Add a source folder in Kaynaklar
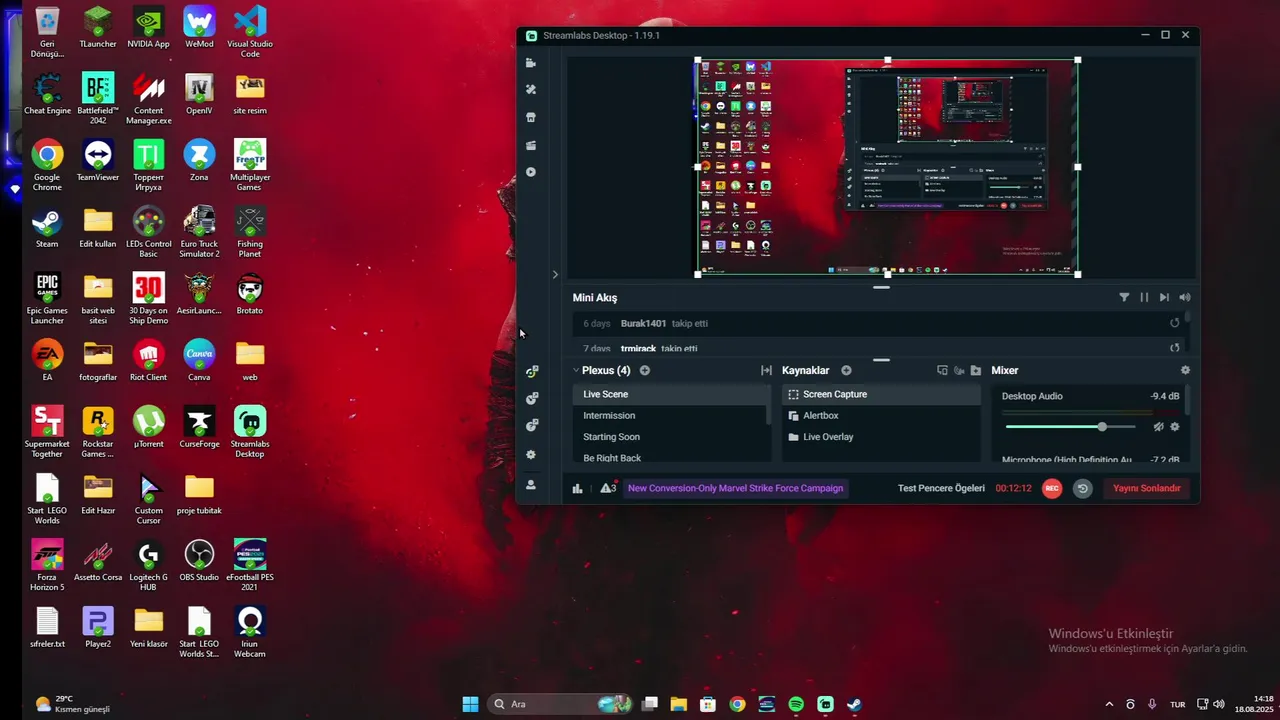The width and height of the screenshot is (1280, 720). [x=976, y=370]
